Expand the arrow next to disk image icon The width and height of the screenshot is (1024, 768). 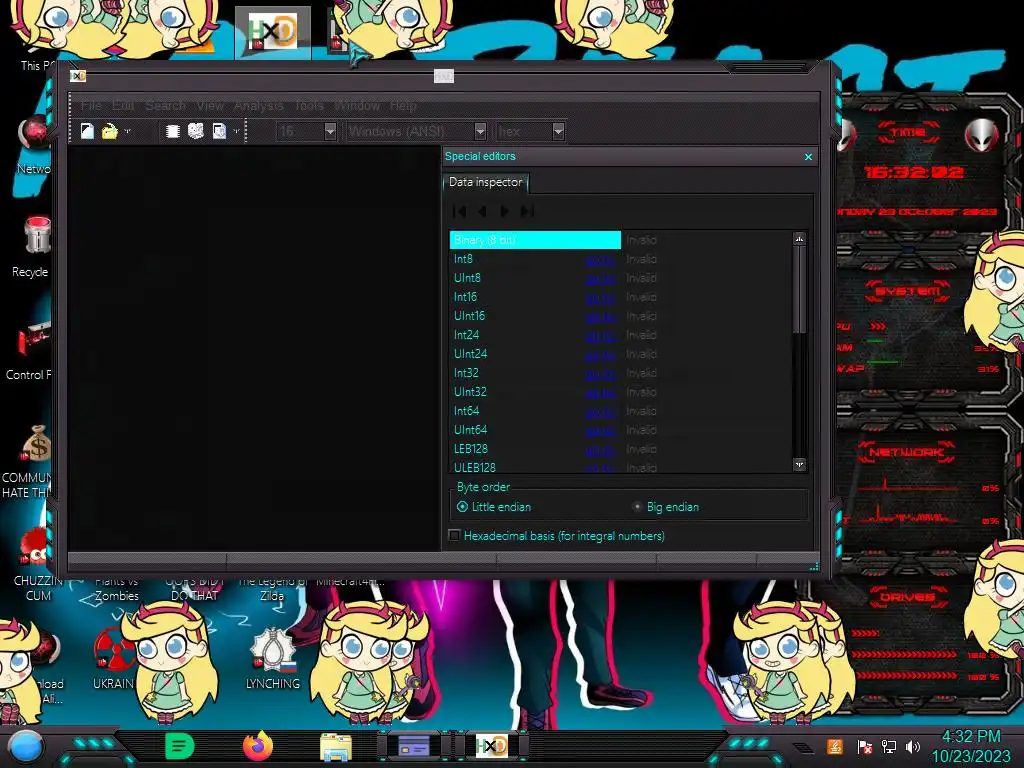click(236, 131)
